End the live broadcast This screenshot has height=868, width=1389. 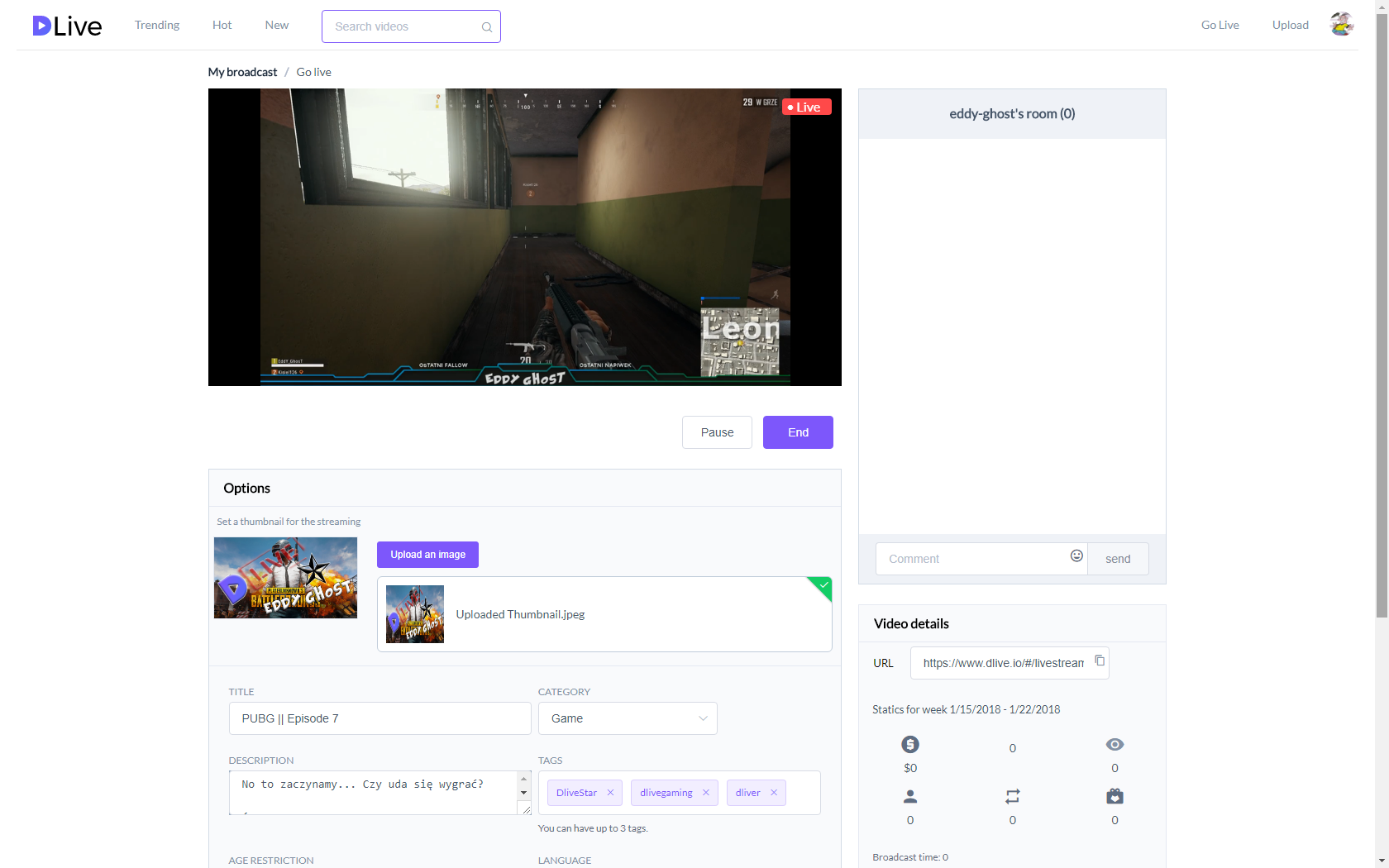[798, 432]
